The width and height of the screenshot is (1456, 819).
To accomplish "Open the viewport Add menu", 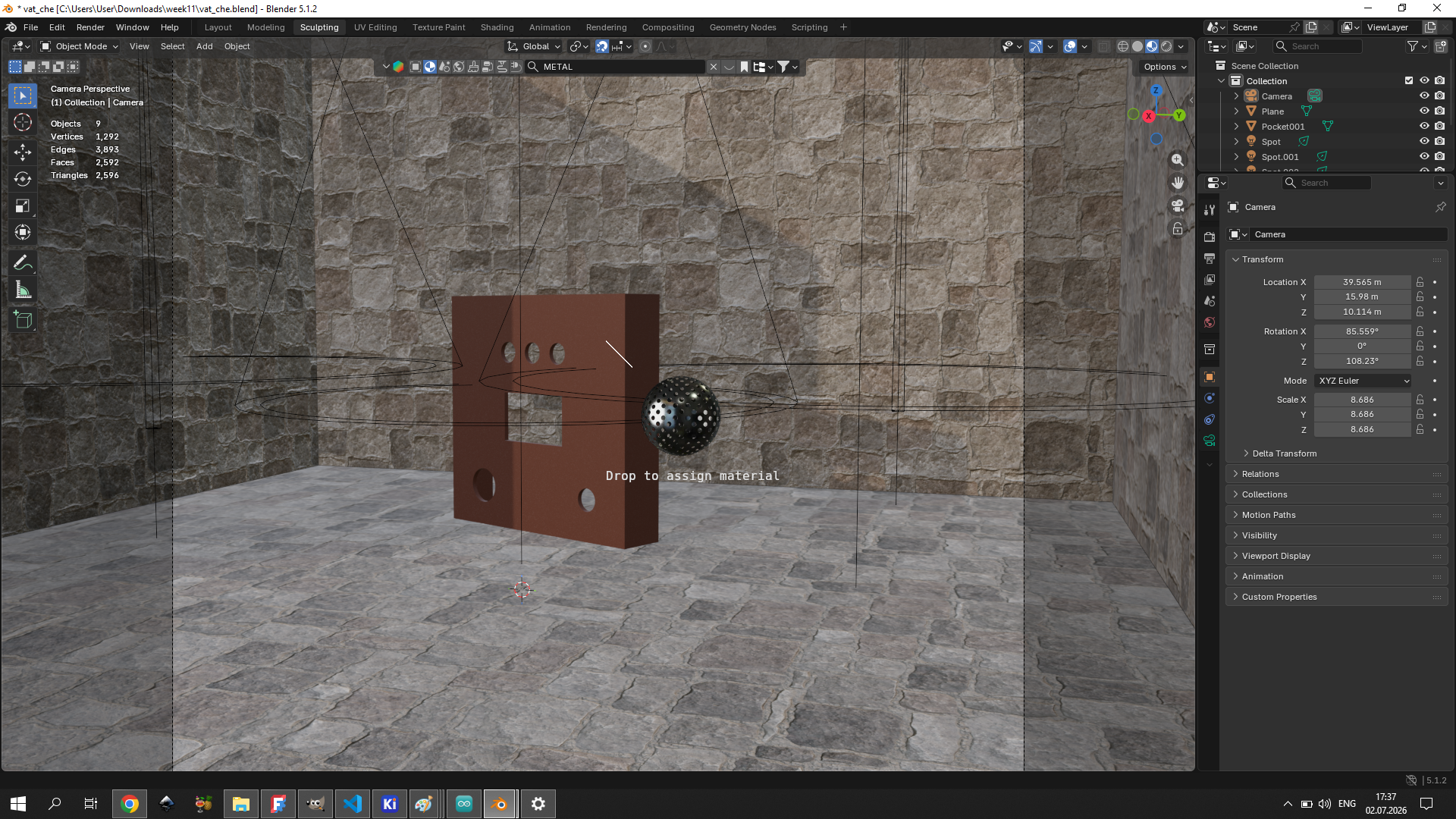I will (x=204, y=46).
